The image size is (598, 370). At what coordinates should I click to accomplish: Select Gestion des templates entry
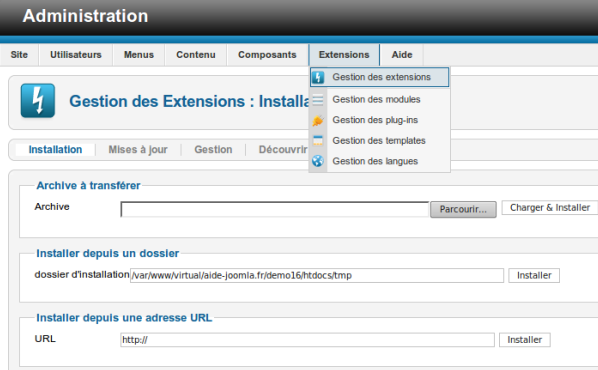point(379,141)
